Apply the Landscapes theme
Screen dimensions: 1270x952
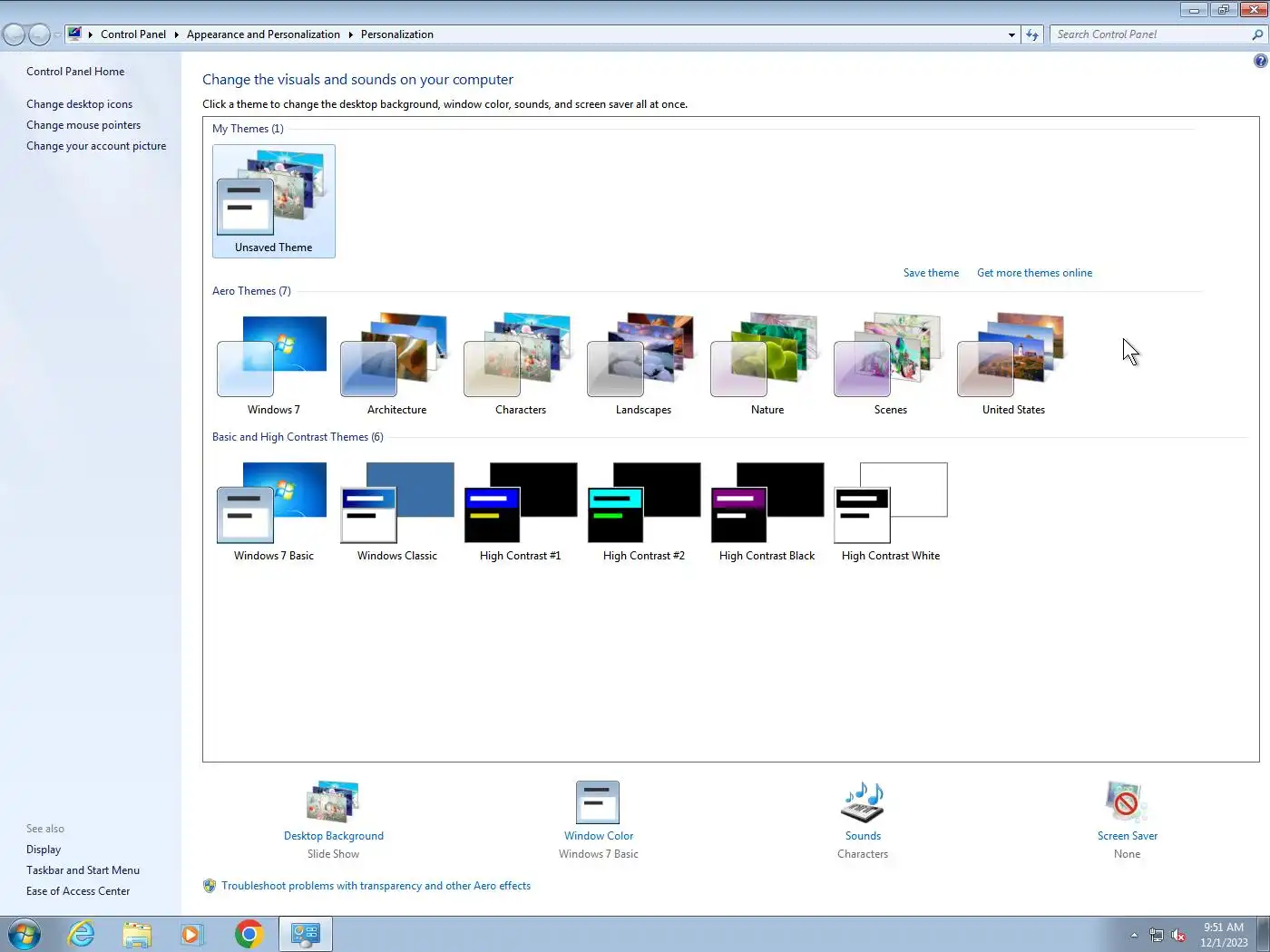tap(643, 364)
